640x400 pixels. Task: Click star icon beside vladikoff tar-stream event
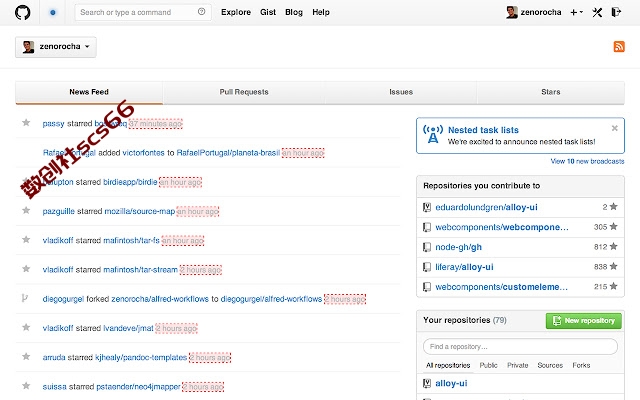pos(26,269)
